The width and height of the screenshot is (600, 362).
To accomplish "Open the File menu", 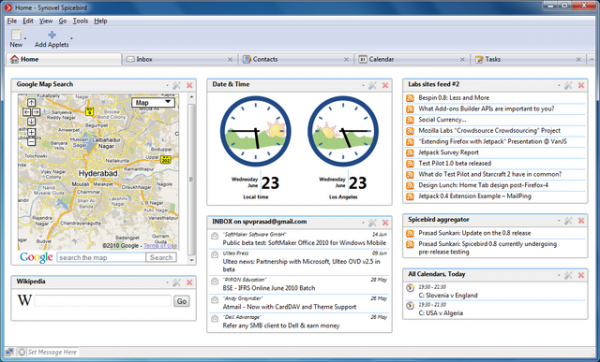I will [x=12, y=21].
